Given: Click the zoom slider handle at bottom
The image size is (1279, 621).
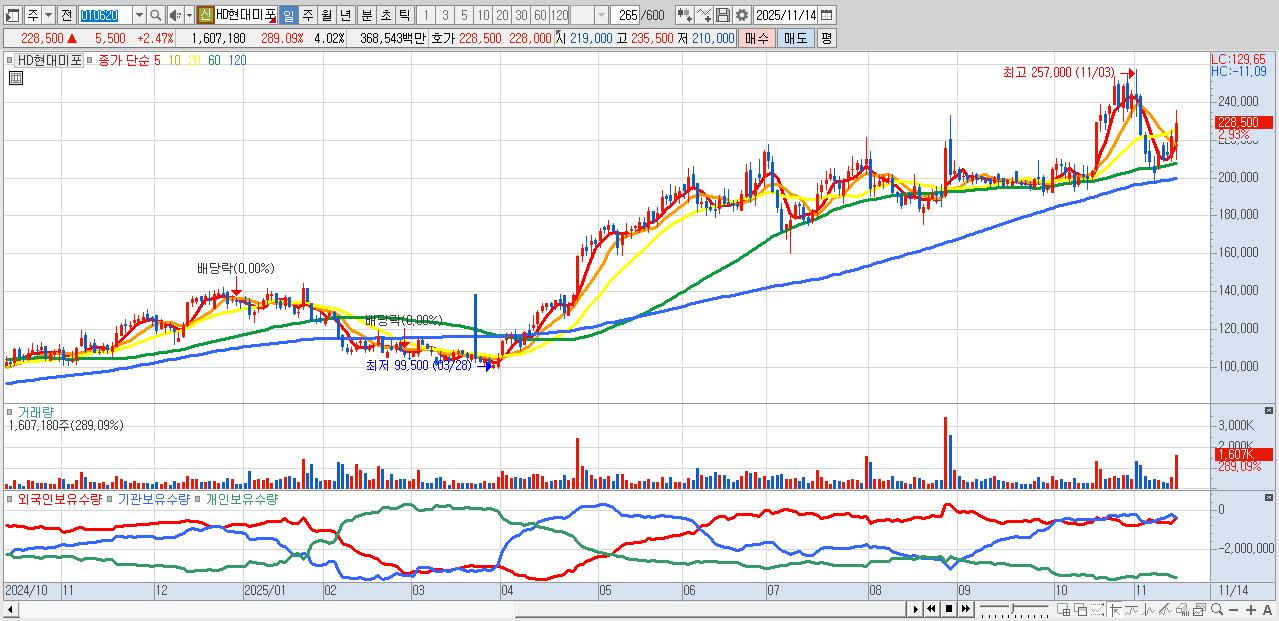Looking at the screenshot, I should (1013, 608).
